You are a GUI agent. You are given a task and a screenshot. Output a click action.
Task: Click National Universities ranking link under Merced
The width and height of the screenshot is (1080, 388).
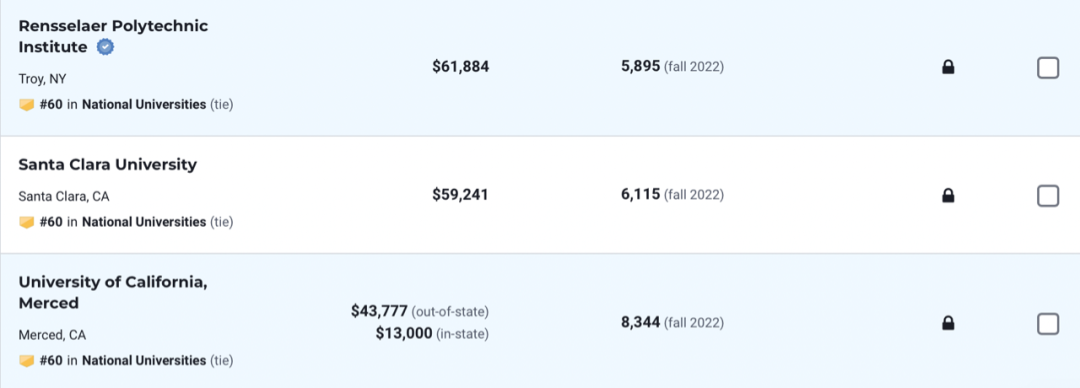coord(144,360)
